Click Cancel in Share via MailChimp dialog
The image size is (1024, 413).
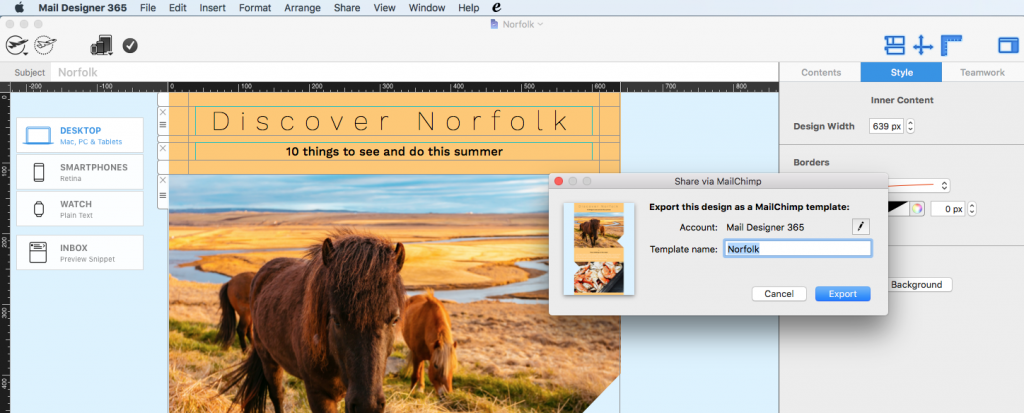(x=779, y=294)
